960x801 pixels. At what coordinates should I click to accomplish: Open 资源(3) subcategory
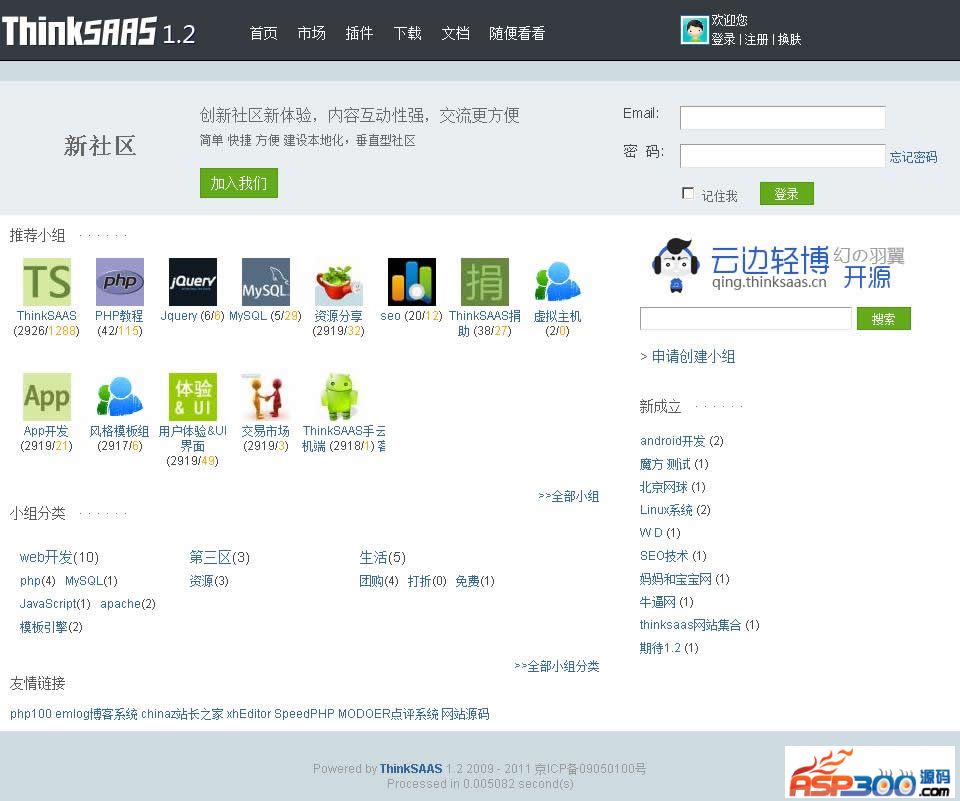209,581
